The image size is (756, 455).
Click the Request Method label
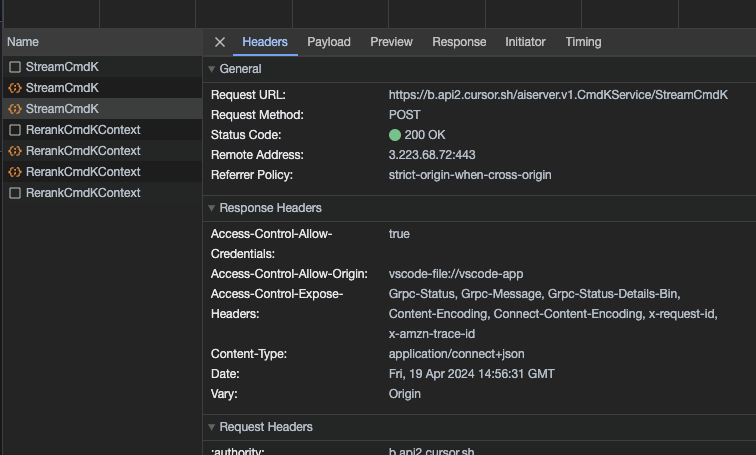coord(257,115)
